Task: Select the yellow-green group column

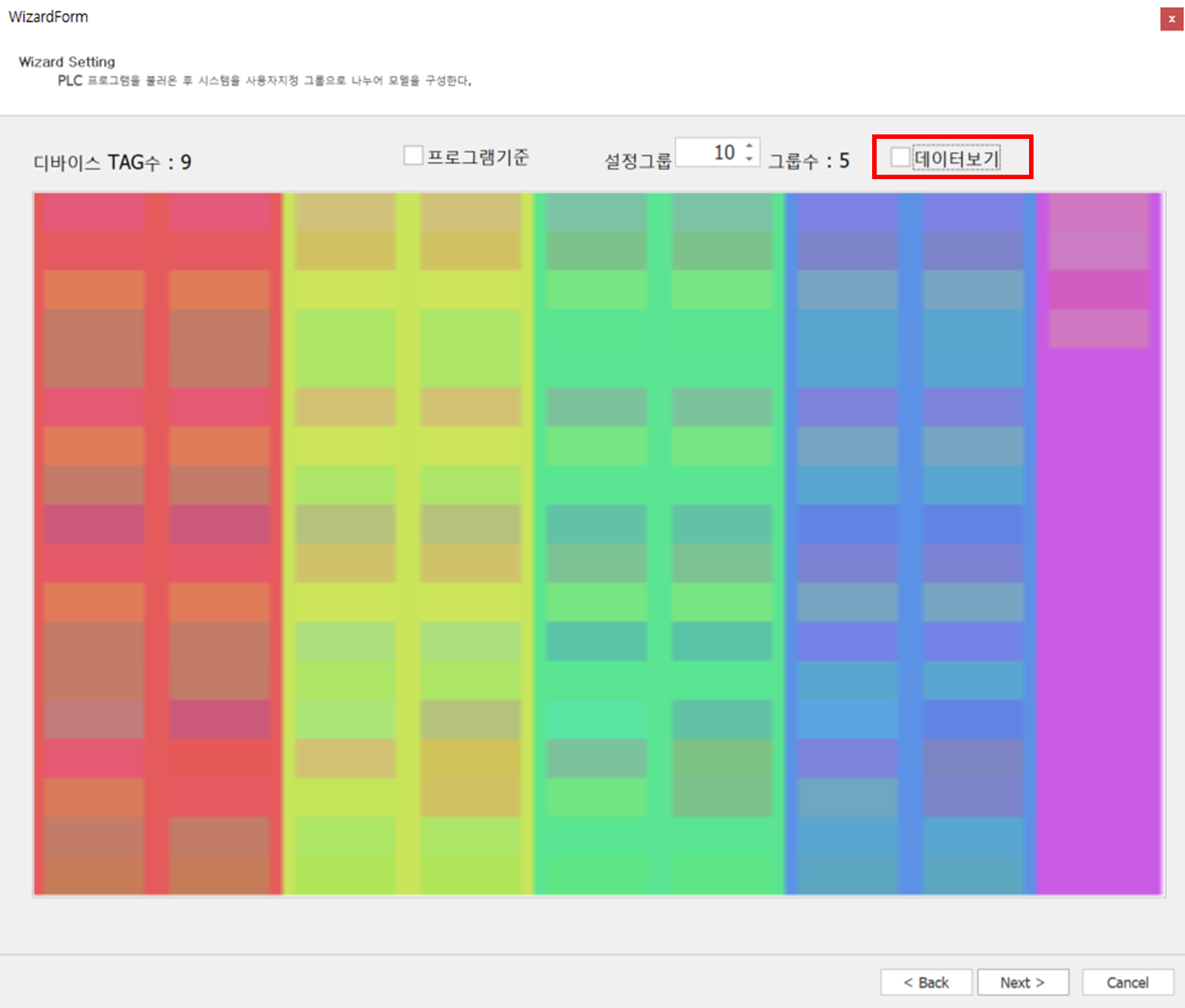Action: tap(408, 543)
